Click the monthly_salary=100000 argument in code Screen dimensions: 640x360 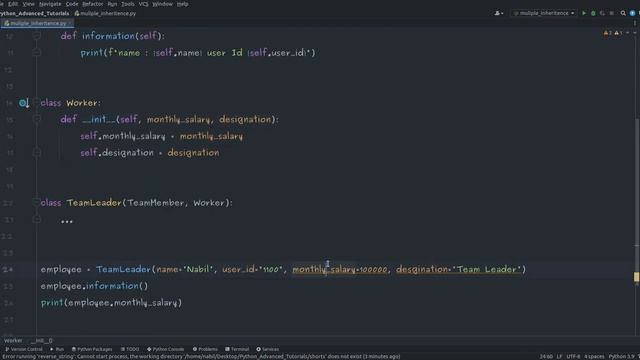pyautogui.click(x=340, y=269)
